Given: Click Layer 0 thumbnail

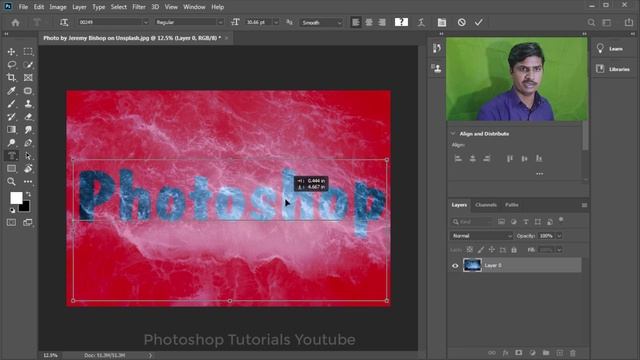Looking at the screenshot, I should tap(472, 265).
